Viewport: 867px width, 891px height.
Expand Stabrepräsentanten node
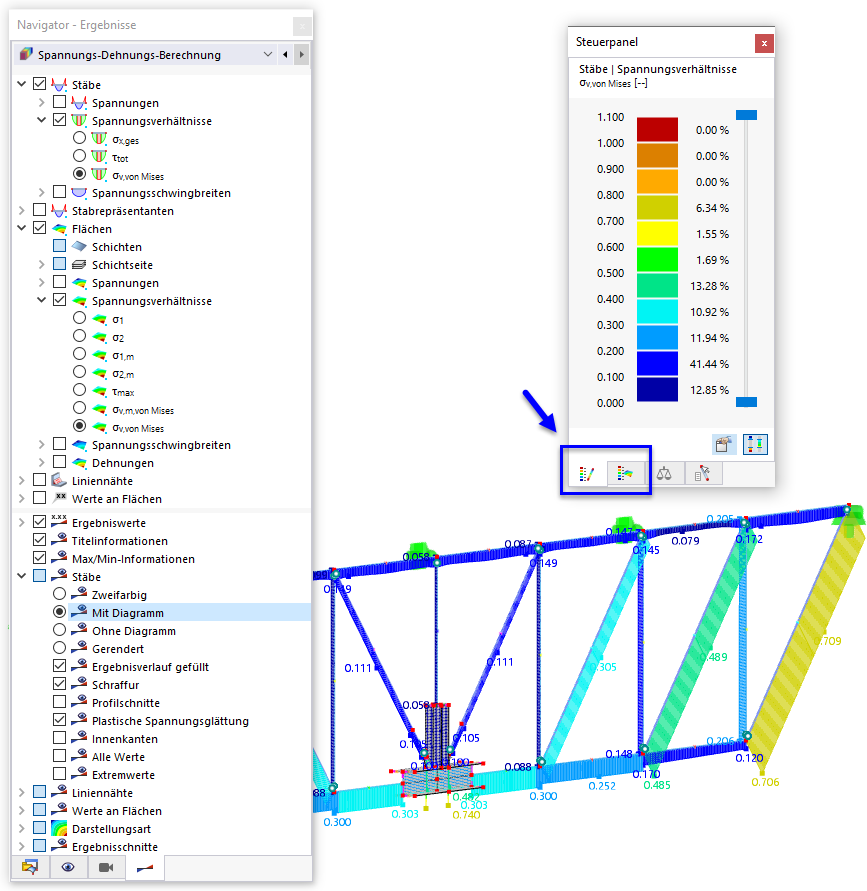point(22,210)
